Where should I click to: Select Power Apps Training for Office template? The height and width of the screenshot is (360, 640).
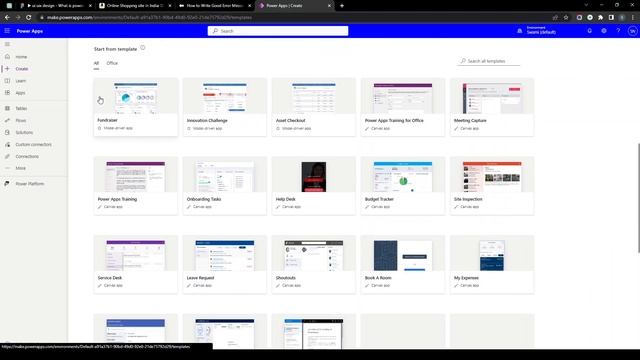(403, 107)
